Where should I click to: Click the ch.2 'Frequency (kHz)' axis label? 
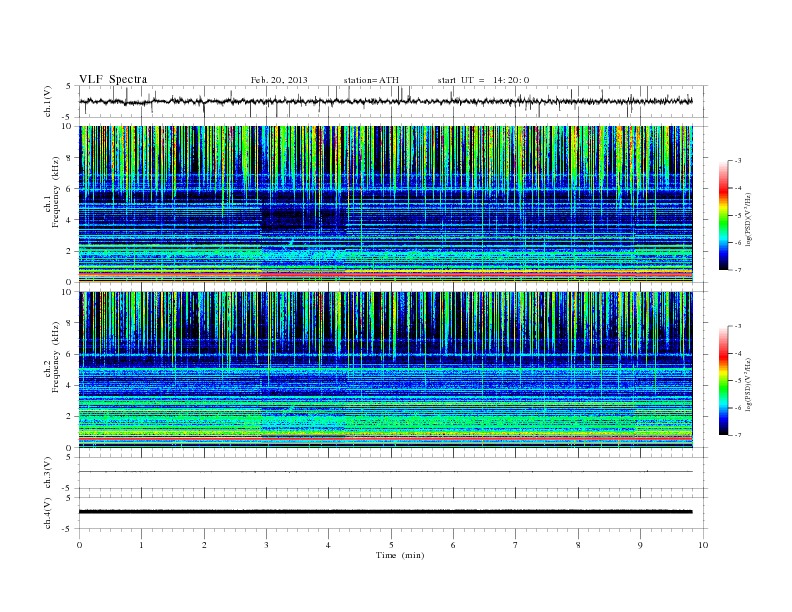[55, 356]
